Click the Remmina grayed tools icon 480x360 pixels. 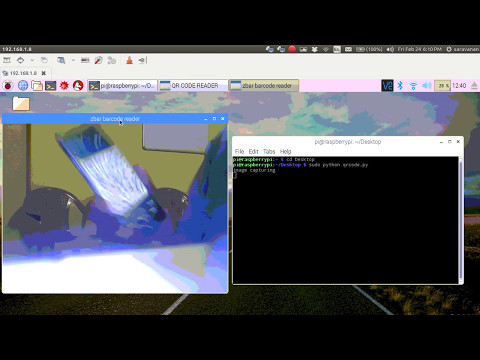tap(112, 60)
